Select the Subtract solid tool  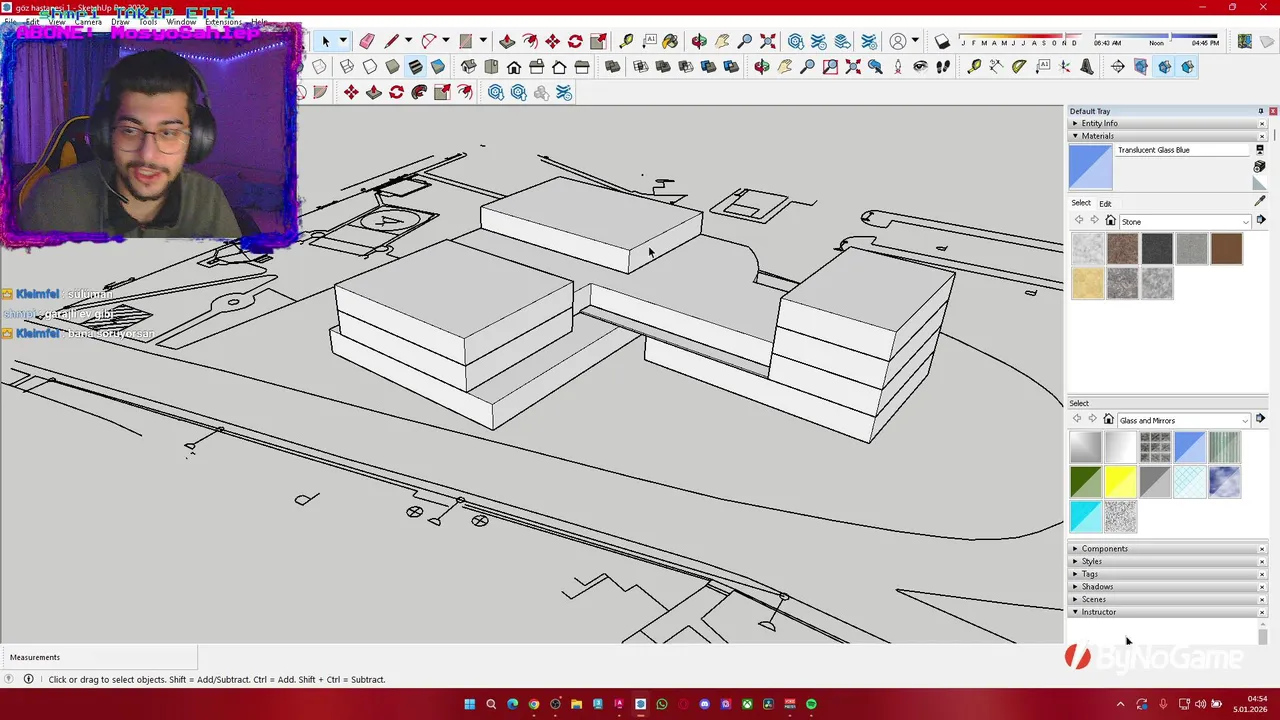coord(686,67)
